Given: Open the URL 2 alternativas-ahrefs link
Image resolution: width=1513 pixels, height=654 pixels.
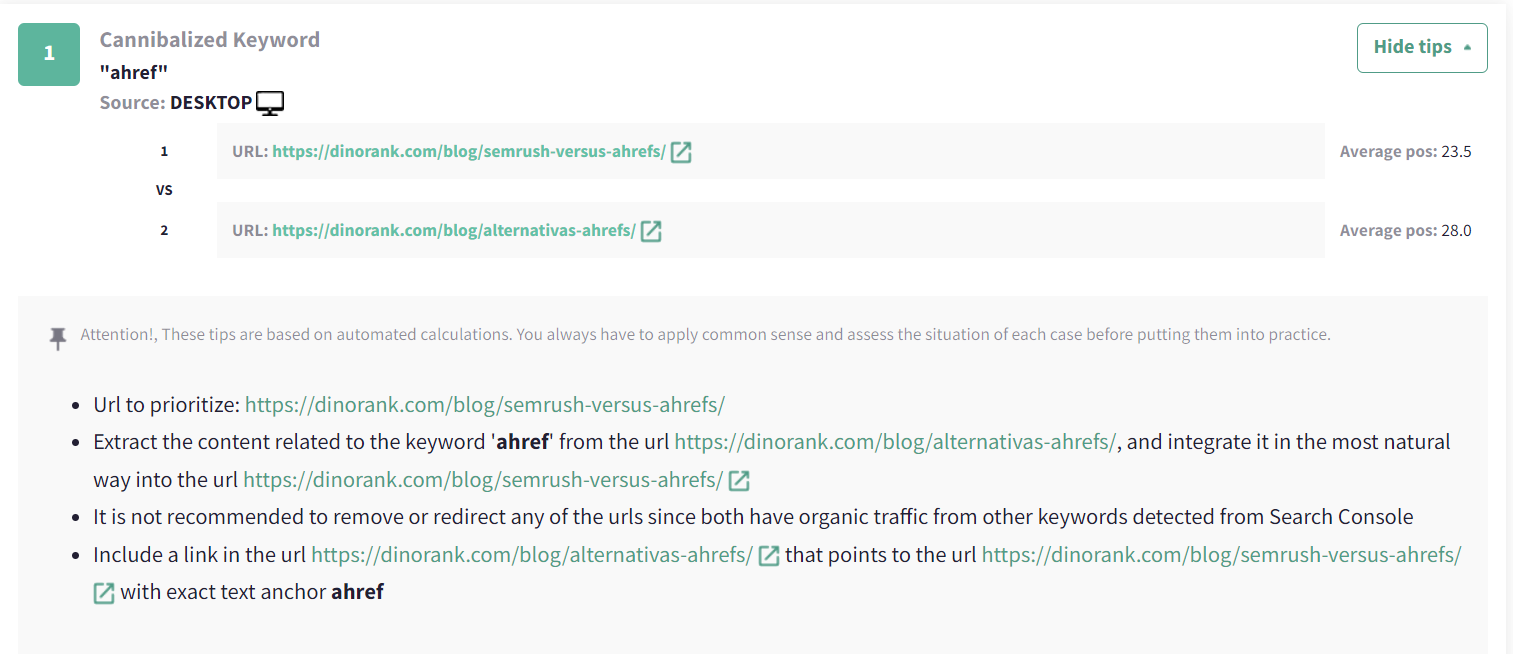Looking at the screenshot, I should [454, 231].
